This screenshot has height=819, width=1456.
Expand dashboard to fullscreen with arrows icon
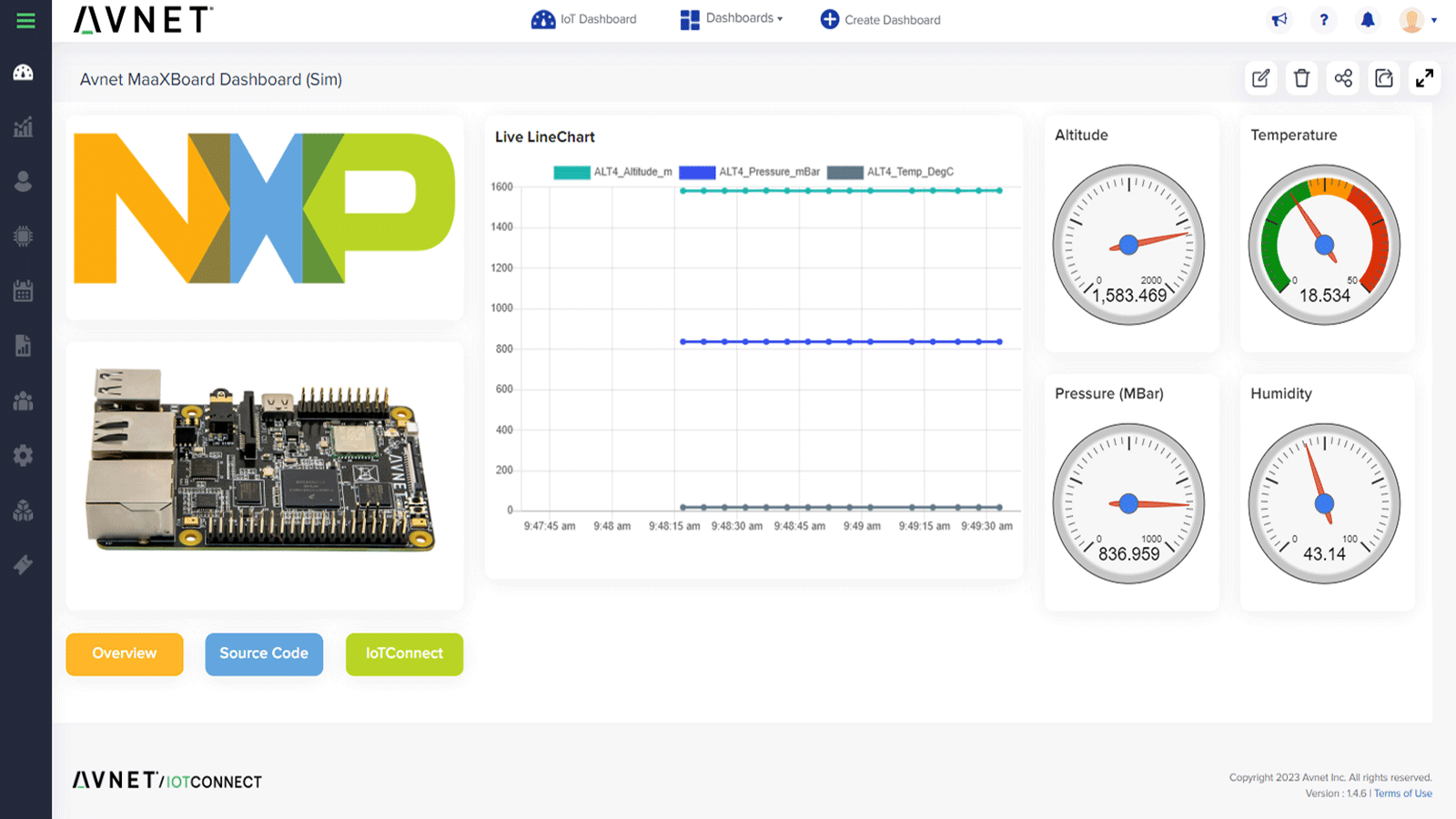pyautogui.click(x=1424, y=78)
